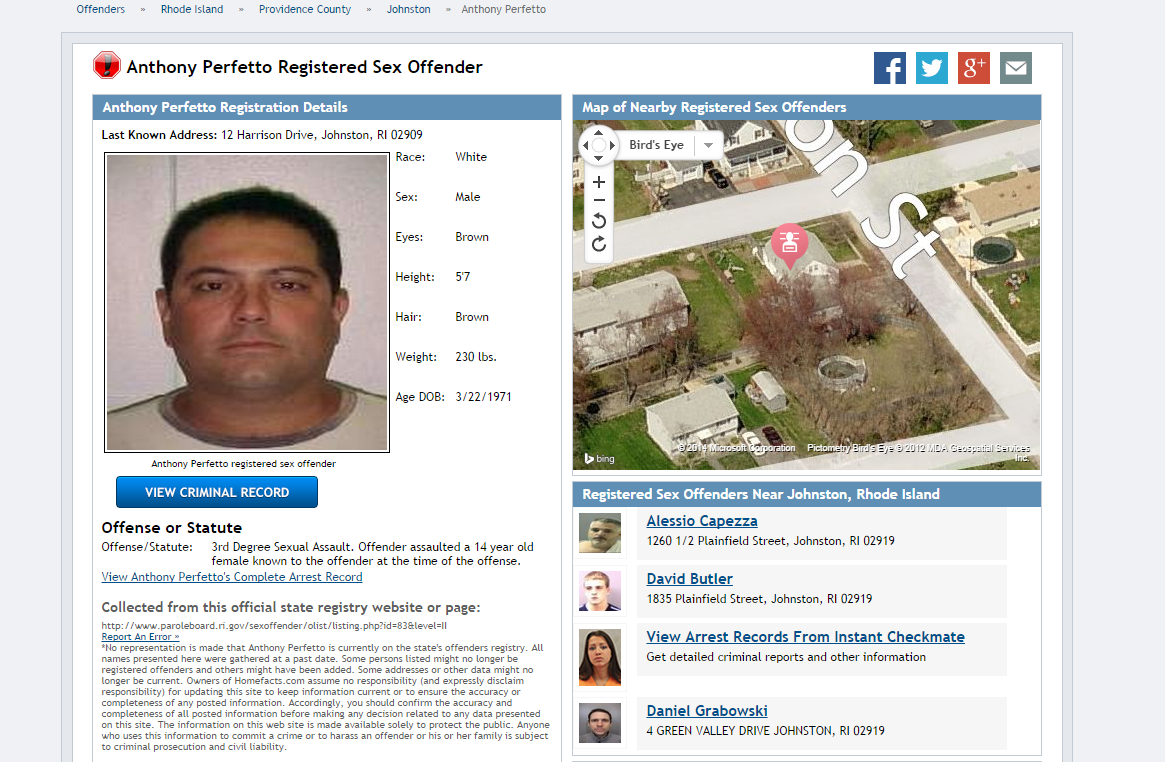The image size is (1165, 762).
Task: Share page via Twitter icon
Action: 932,68
